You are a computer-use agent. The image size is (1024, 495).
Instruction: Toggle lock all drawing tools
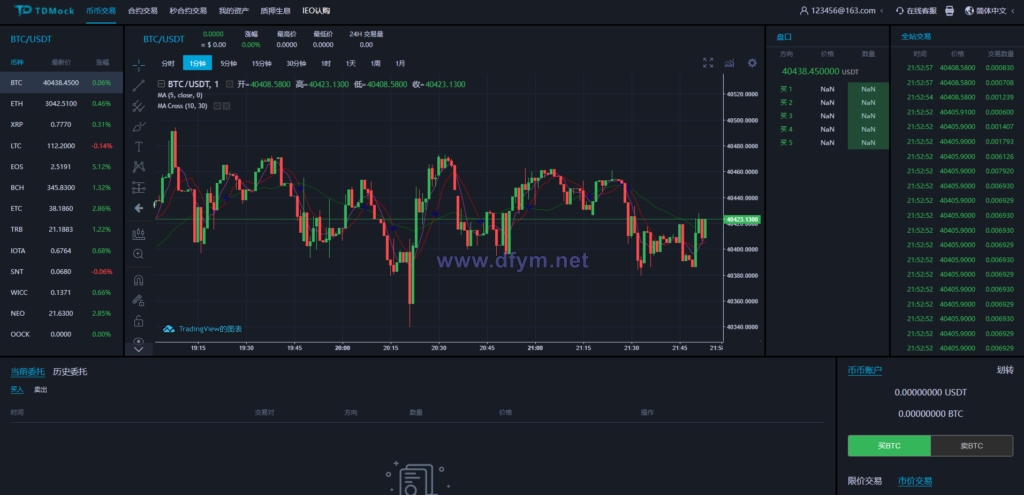[138, 321]
